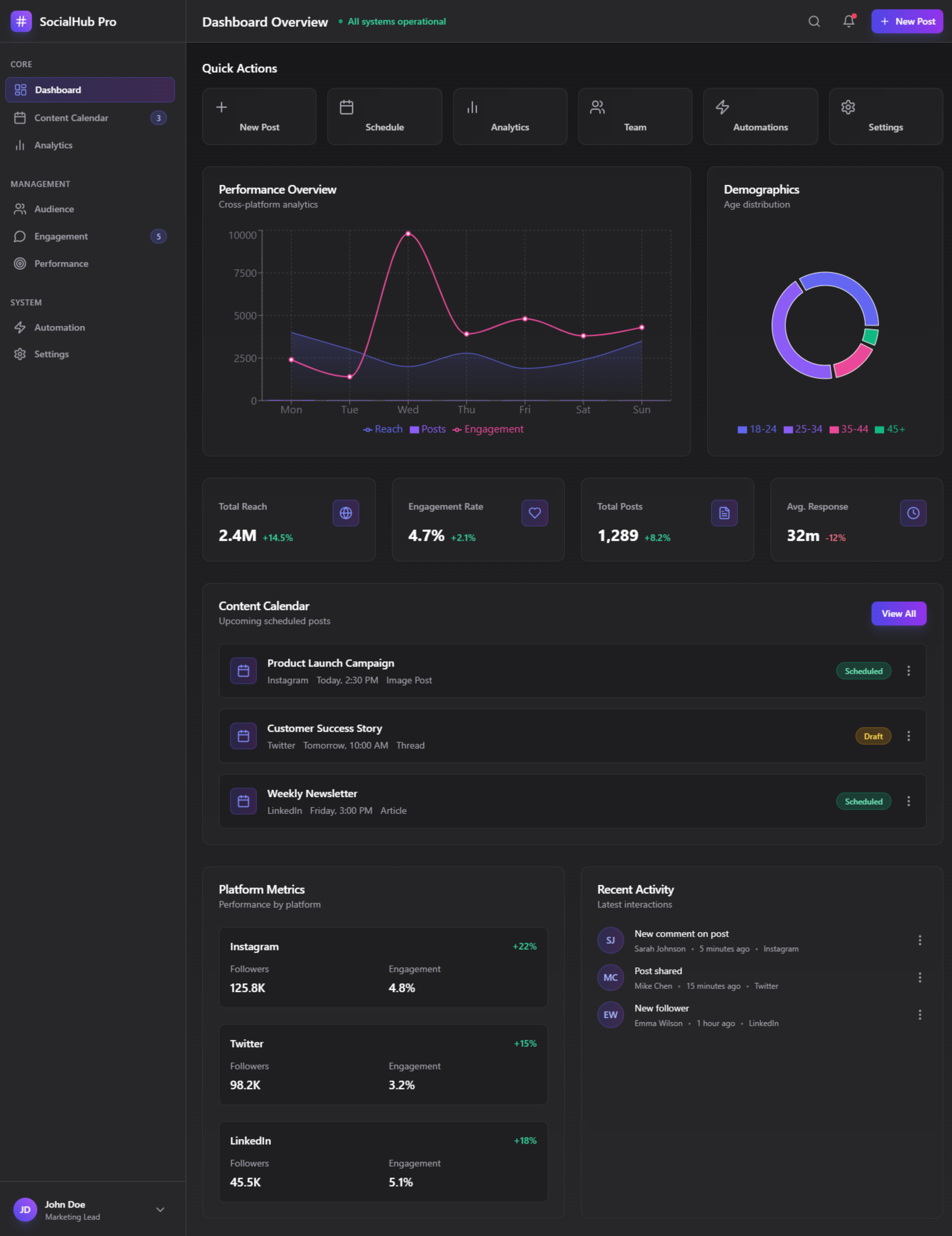Viewport: 952px width, 1236px height.
Task: Open options for New comment on post
Action: click(x=920, y=940)
